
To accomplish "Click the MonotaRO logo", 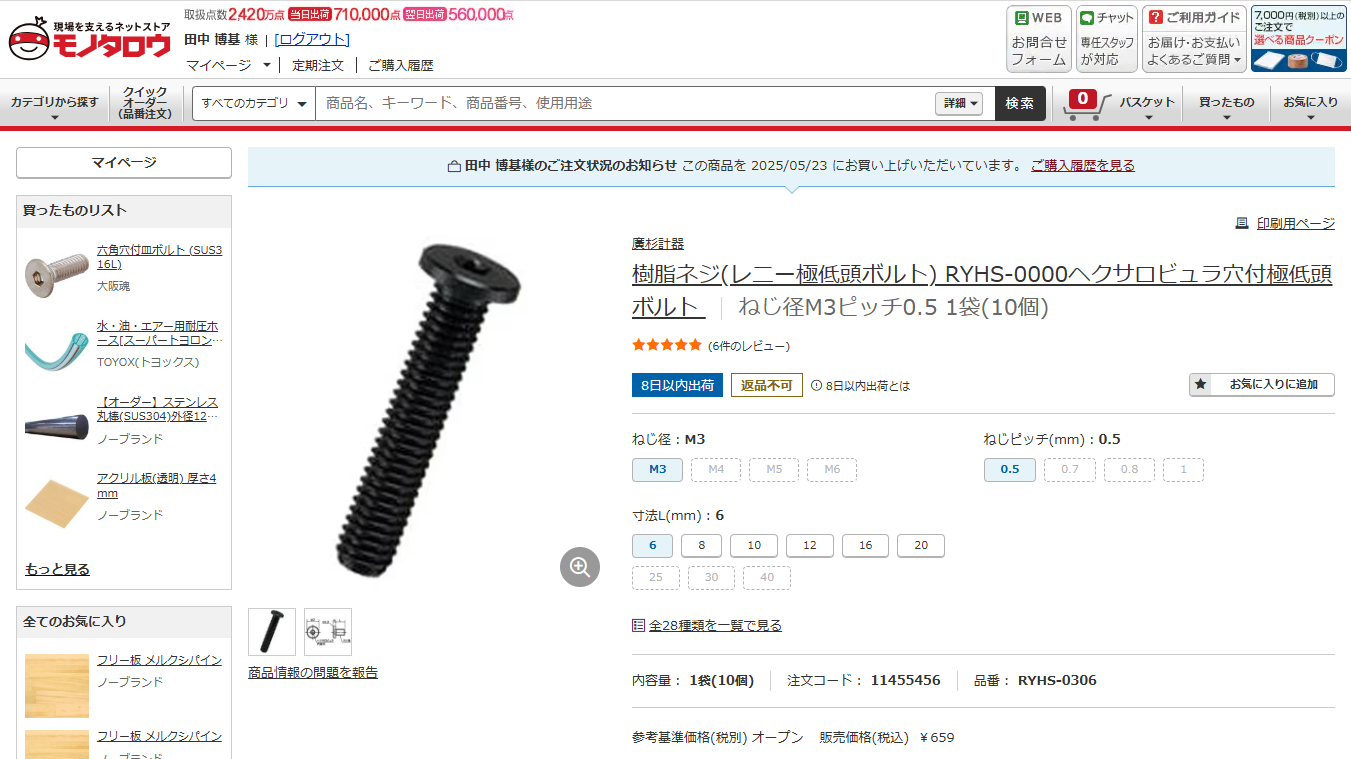I will coord(90,39).
